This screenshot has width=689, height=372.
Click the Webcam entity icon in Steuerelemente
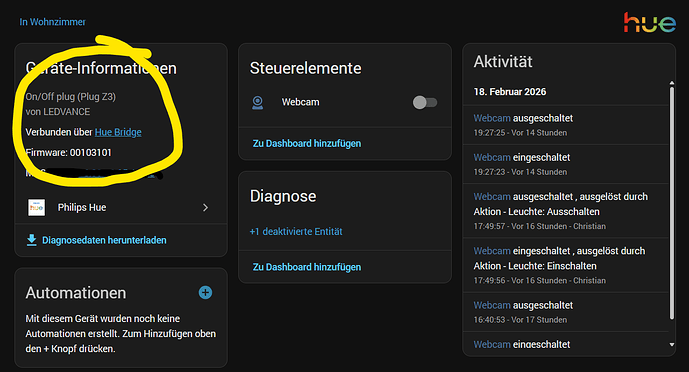[x=257, y=102]
